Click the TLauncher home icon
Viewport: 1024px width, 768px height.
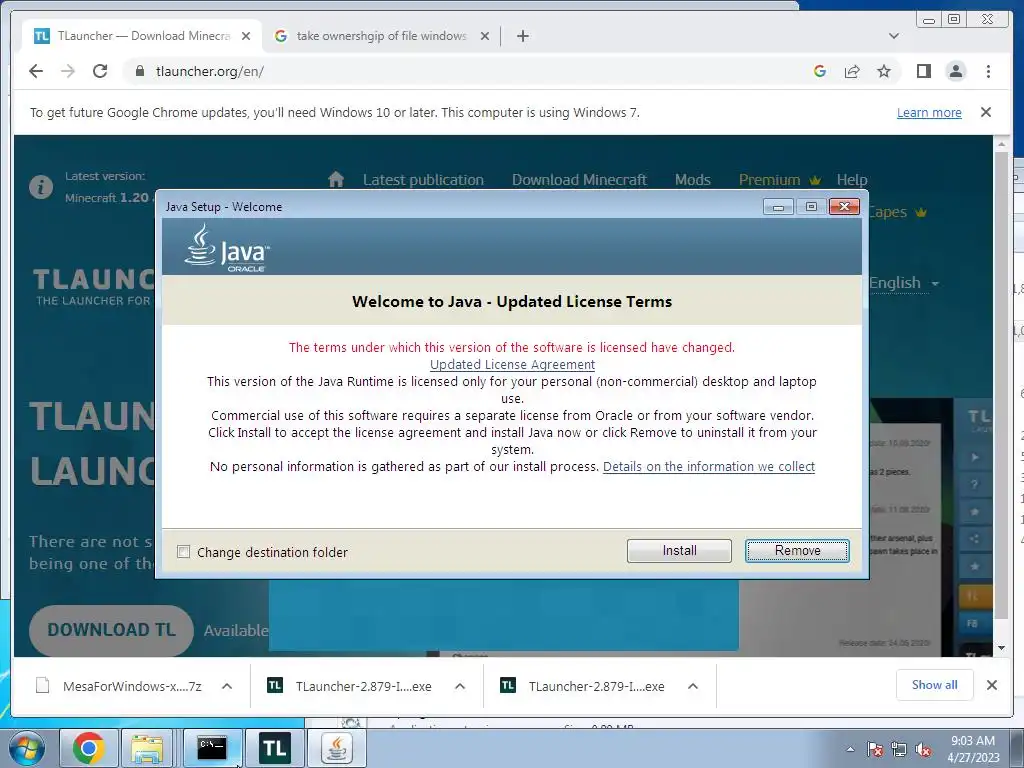336,179
